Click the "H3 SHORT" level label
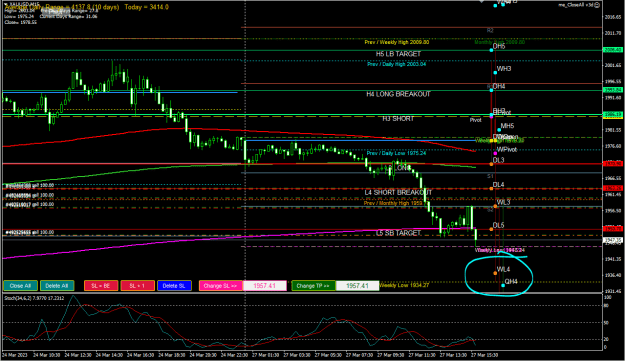 click(x=398, y=119)
